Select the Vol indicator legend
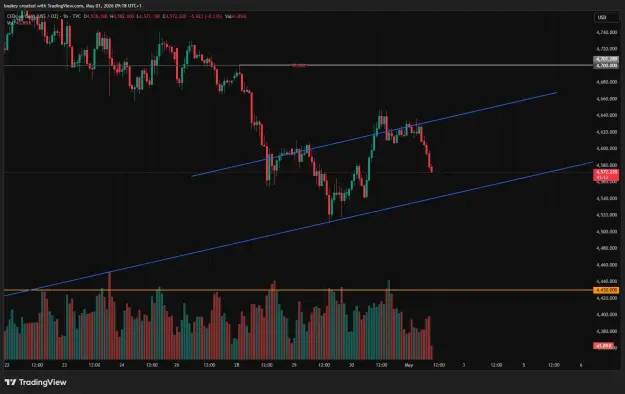 (x=19, y=23)
